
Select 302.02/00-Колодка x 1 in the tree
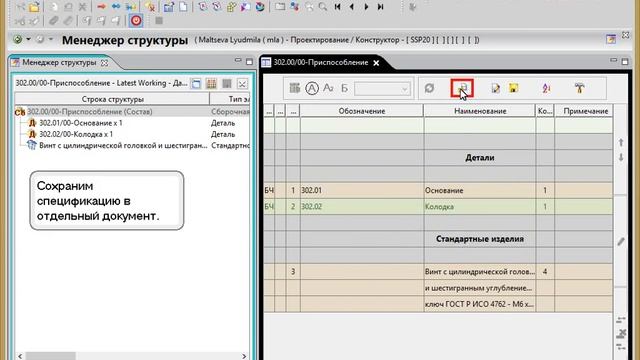[76, 134]
